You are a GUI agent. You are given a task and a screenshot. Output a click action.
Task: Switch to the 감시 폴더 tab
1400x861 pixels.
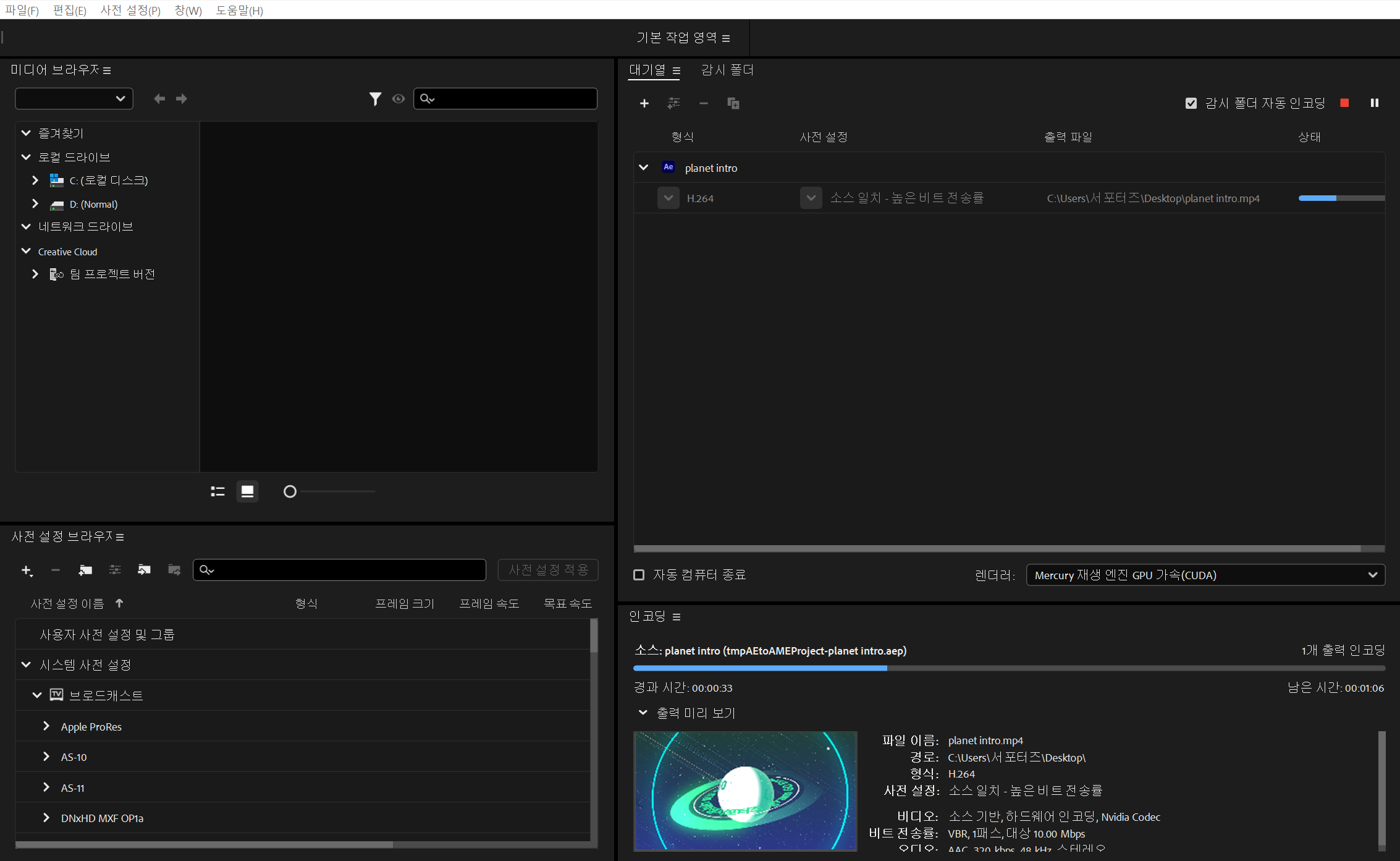point(727,70)
